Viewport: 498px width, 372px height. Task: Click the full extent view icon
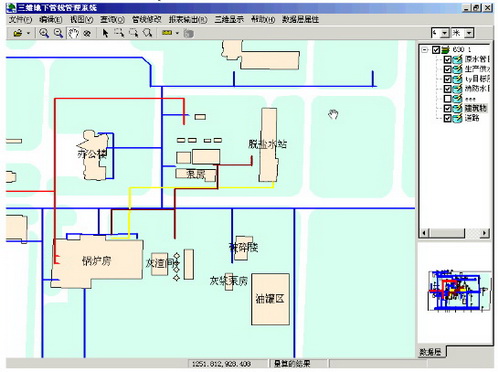tap(87, 33)
